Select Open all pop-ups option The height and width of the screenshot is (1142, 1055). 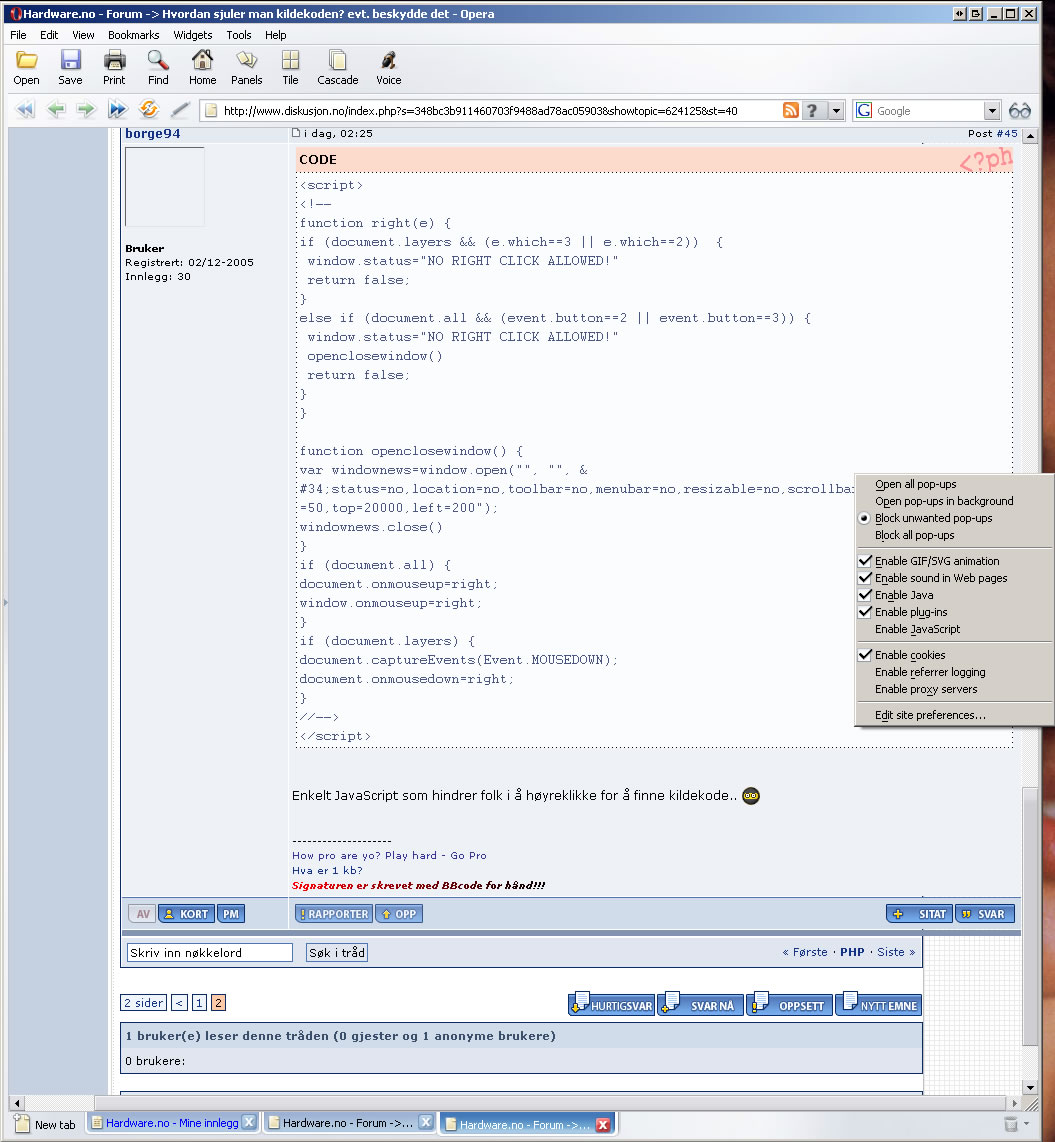coord(915,484)
